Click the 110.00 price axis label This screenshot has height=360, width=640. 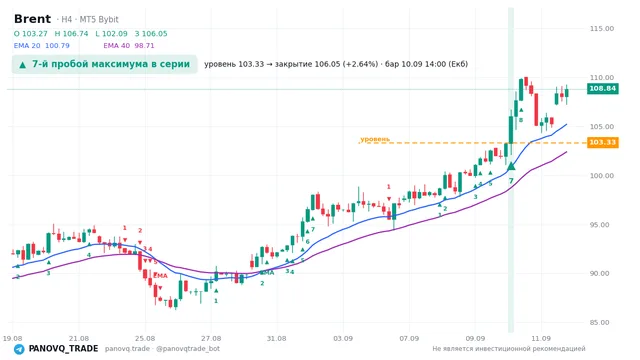602,78
